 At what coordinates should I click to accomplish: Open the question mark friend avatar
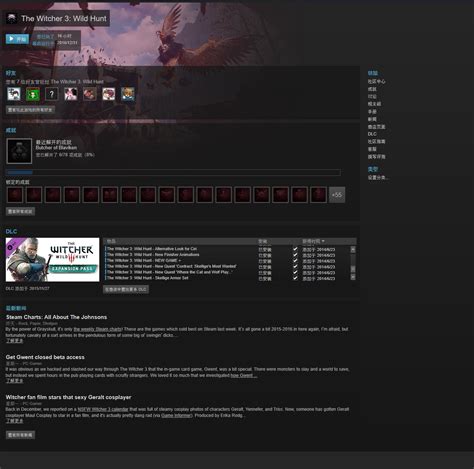coord(52,94)
